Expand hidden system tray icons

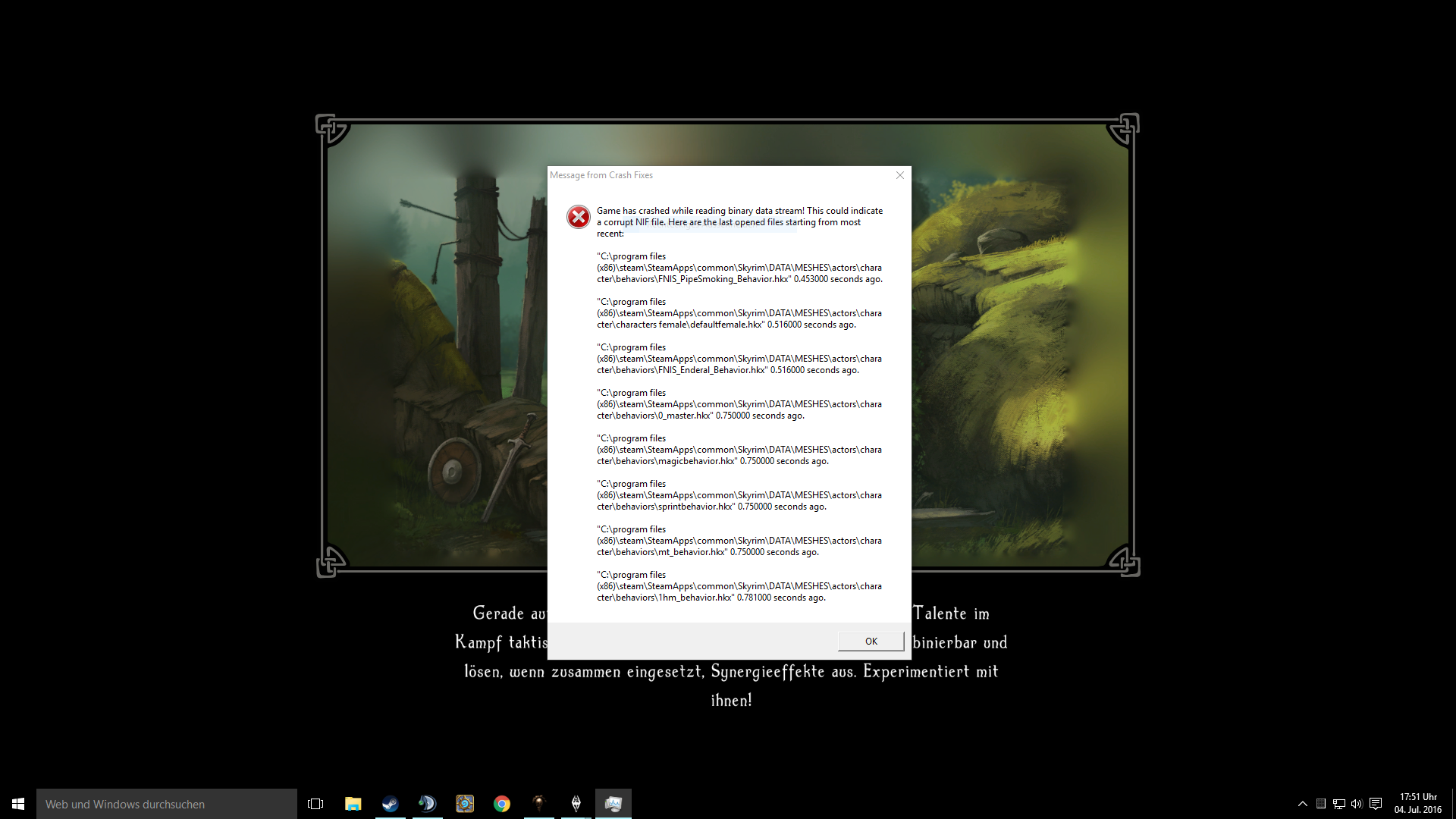click(1303, 804)
